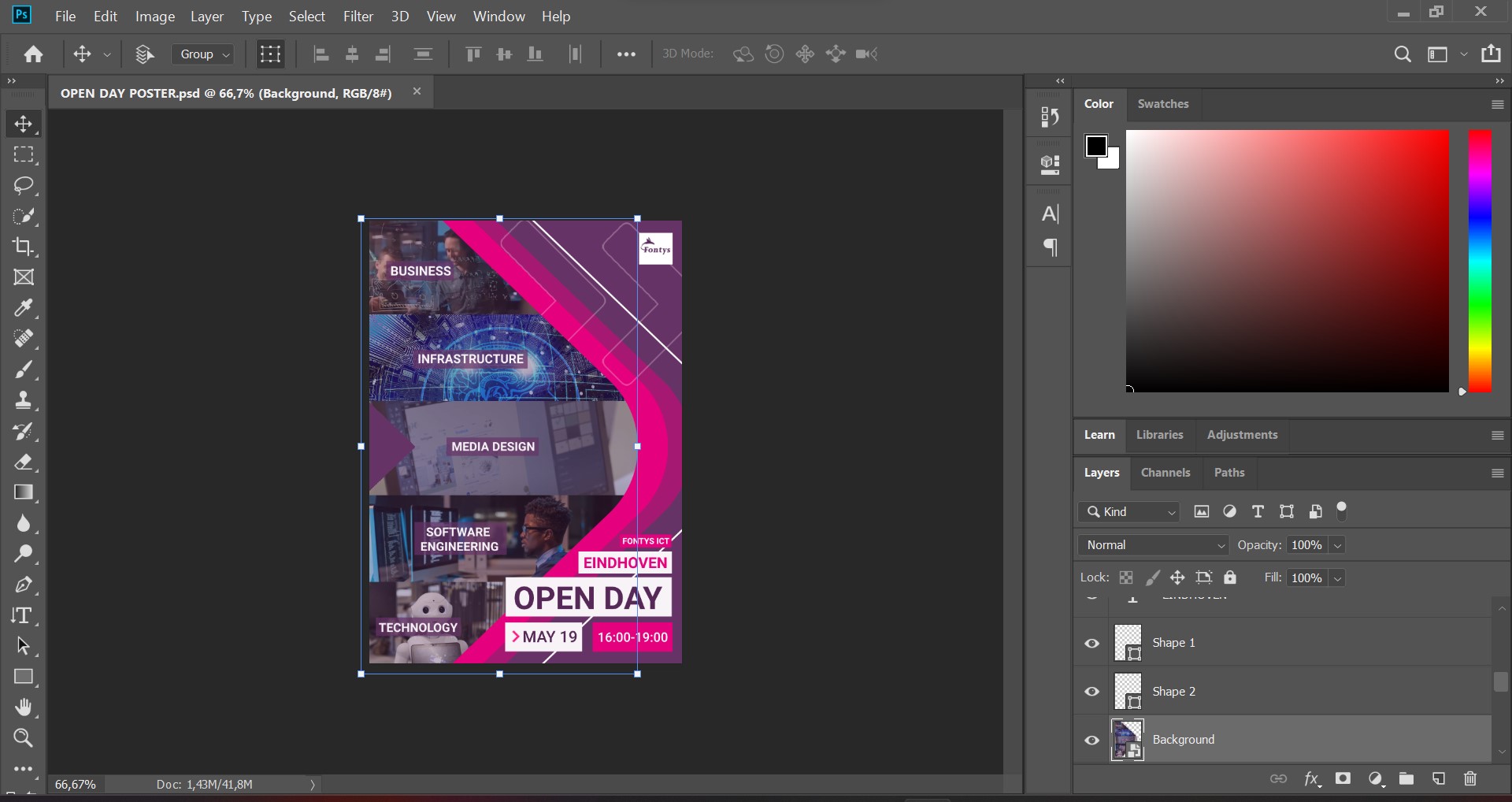The image size is (1512, 802).
Task: Activate the Zoom tool
Action: (23, 738)
